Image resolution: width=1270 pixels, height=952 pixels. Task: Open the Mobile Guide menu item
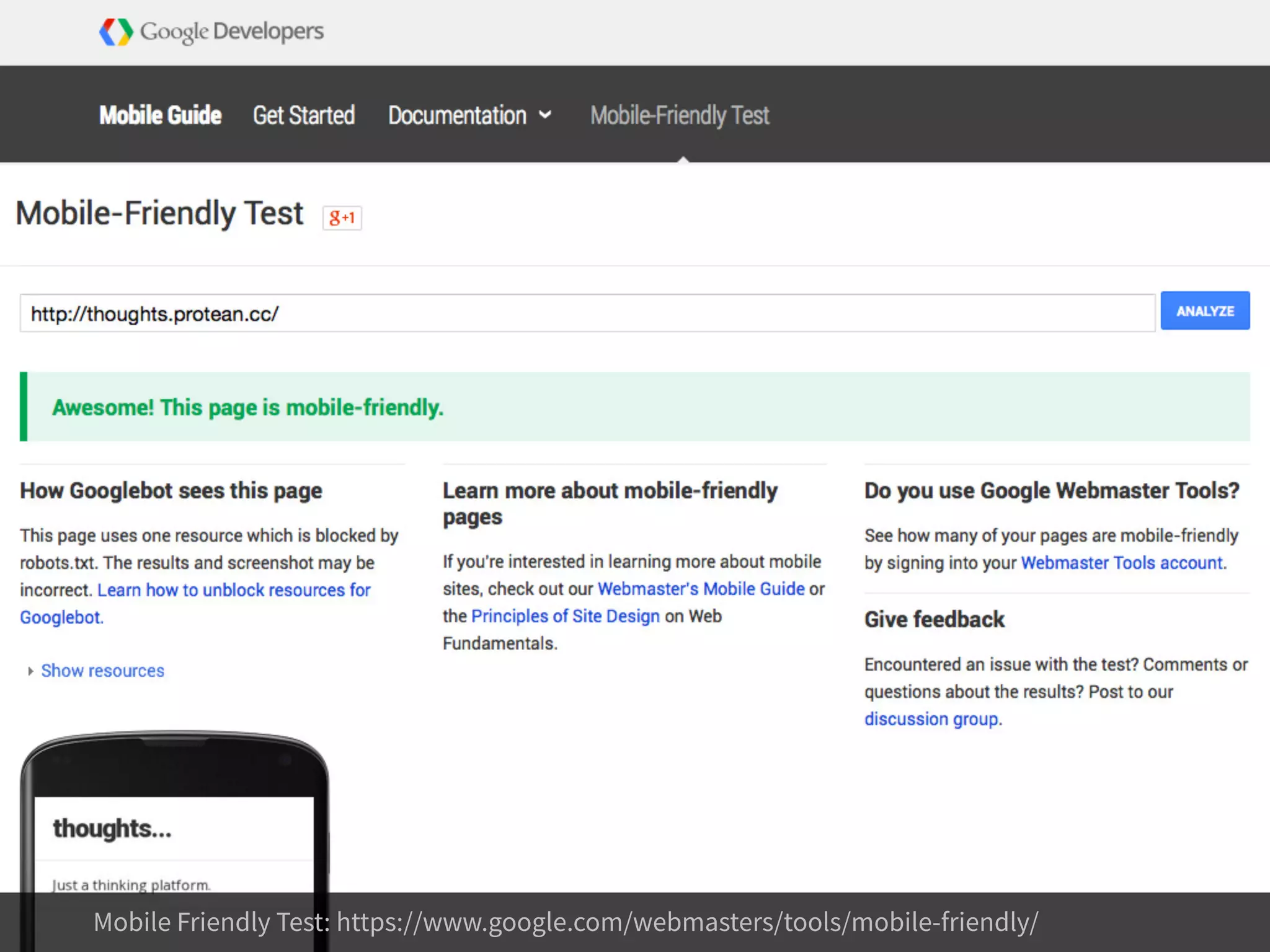click(160, 115)
